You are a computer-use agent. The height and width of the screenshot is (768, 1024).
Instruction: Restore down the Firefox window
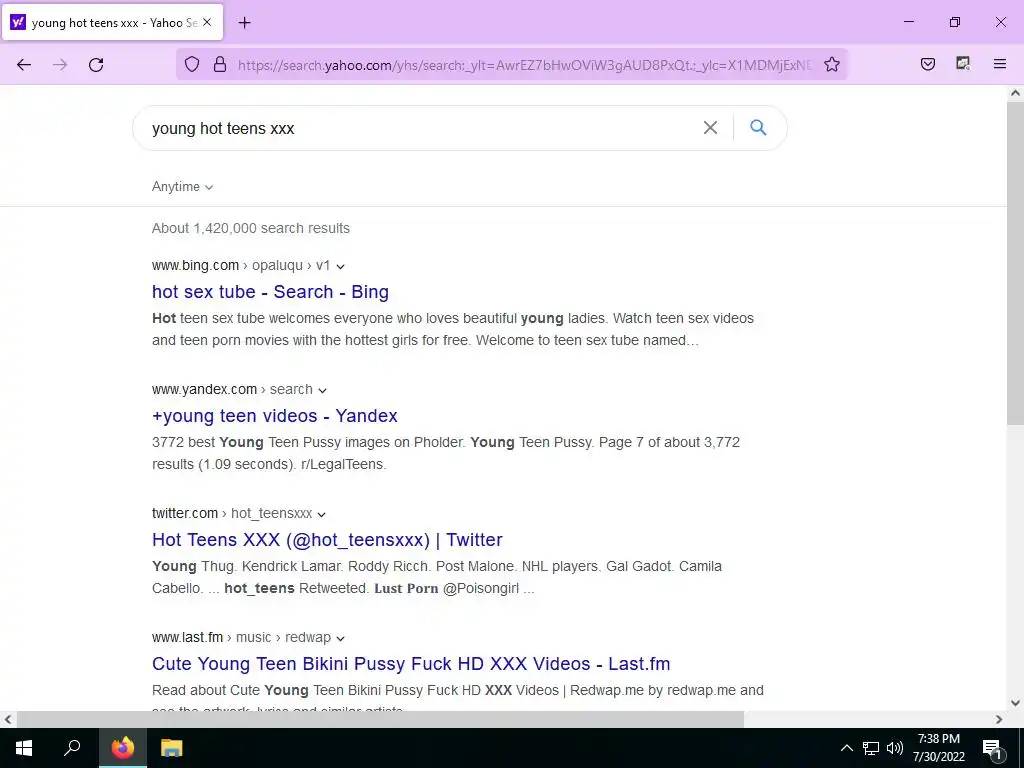(x=955, y=22)
